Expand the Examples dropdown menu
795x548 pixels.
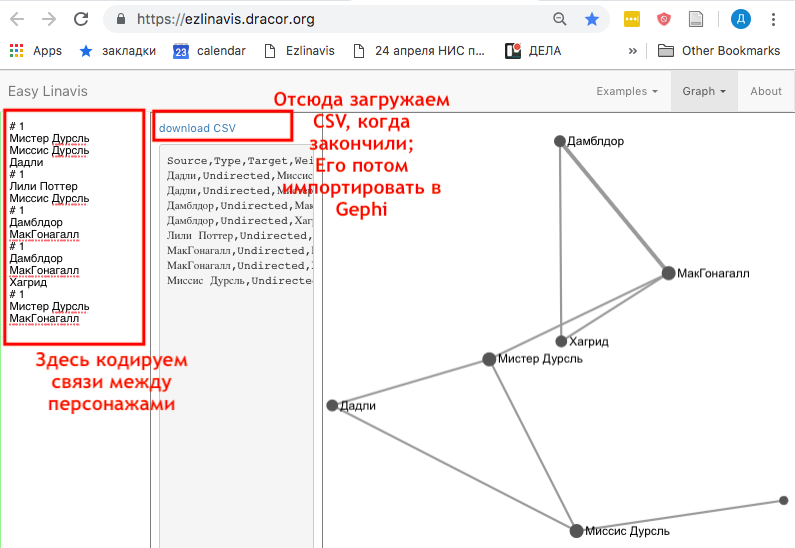pyautogui.click(x=626, y=91)
